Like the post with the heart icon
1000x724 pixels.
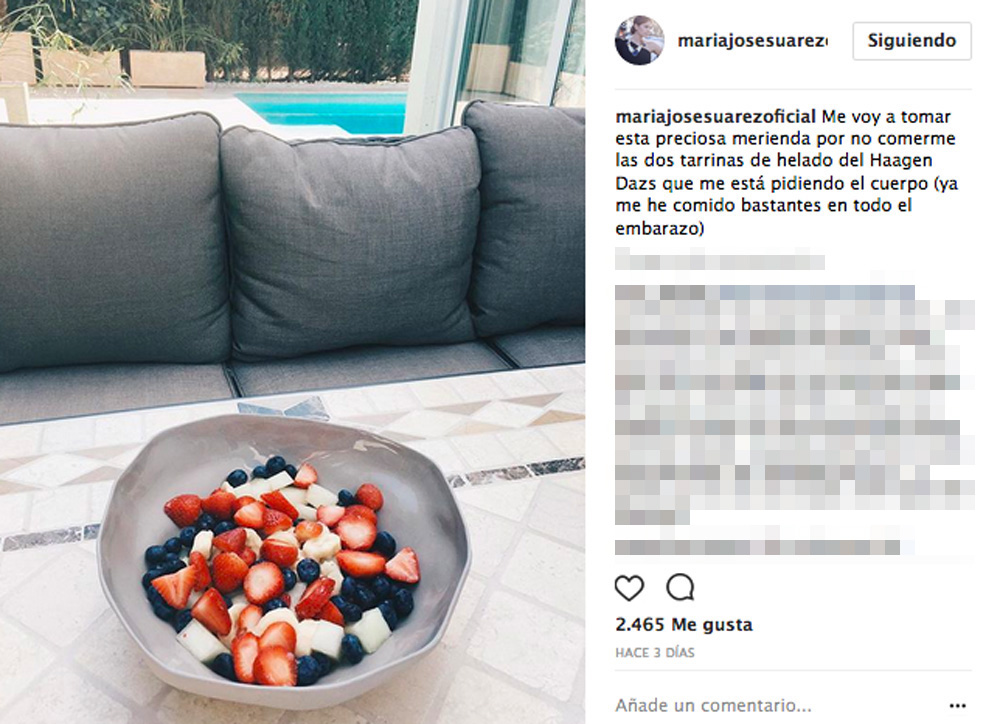pyautogui.click(x=629, y=587)
